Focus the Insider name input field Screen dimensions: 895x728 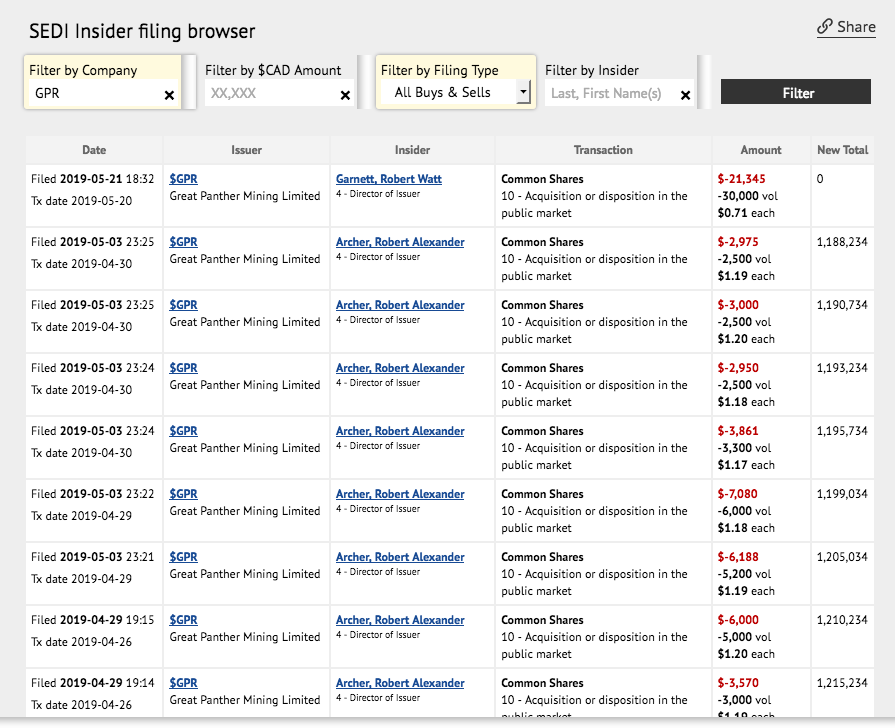610,93
